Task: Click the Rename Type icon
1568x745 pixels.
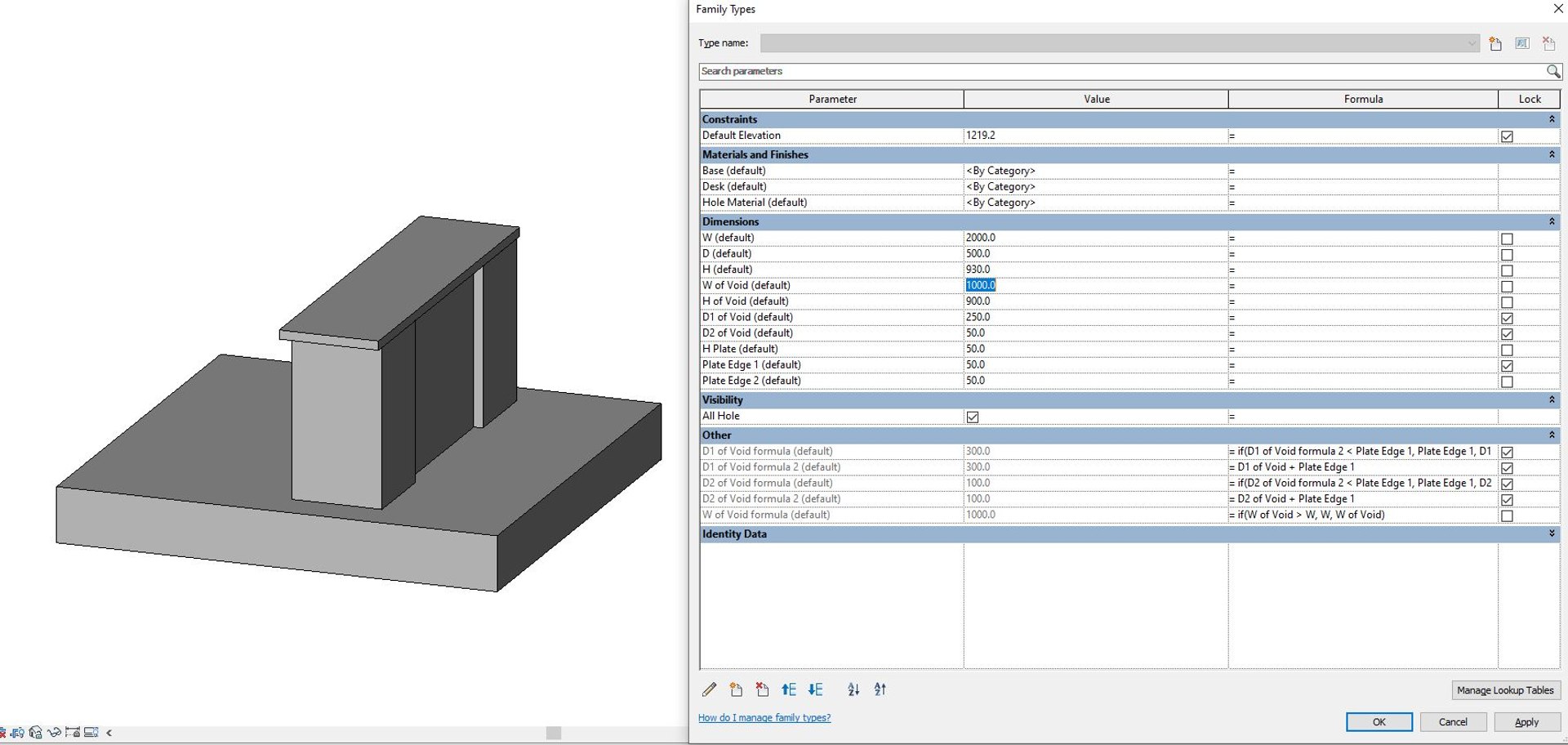Action: 1522,43
